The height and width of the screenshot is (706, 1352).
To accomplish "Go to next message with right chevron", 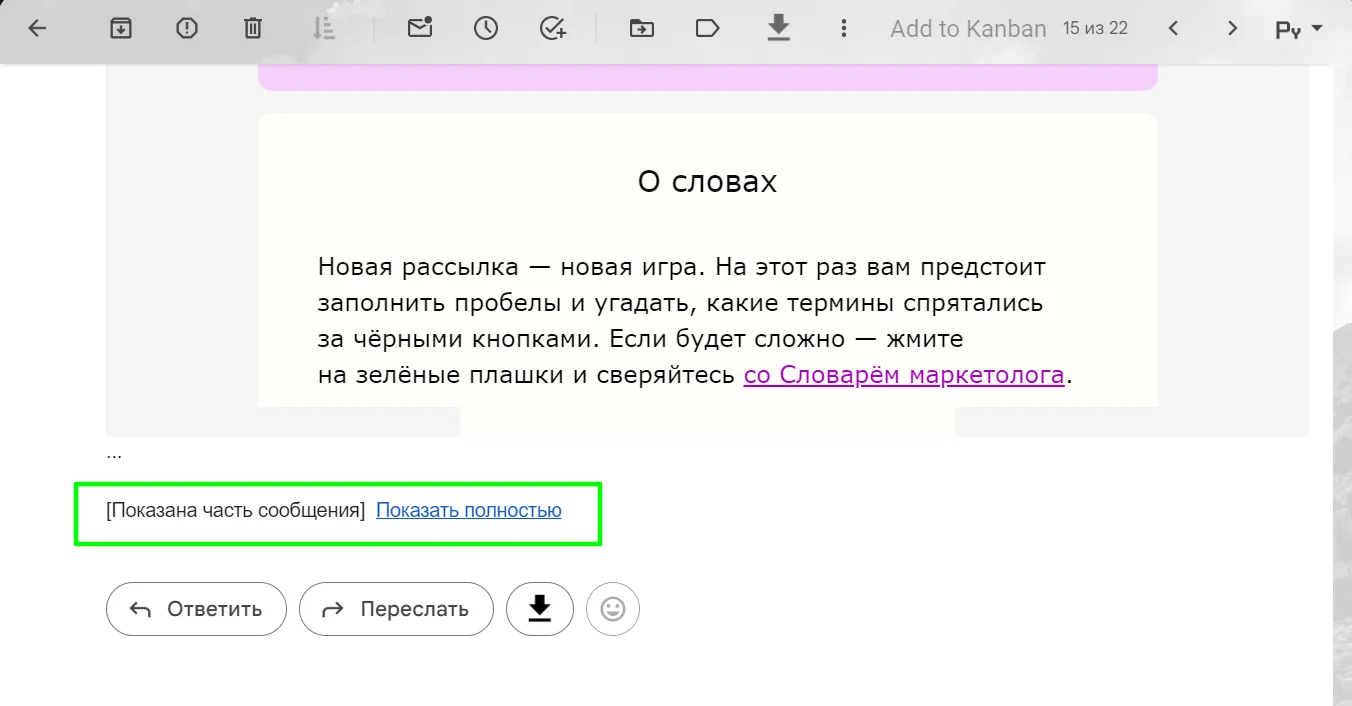I will pyautogui.click(x=1233, y=29).
